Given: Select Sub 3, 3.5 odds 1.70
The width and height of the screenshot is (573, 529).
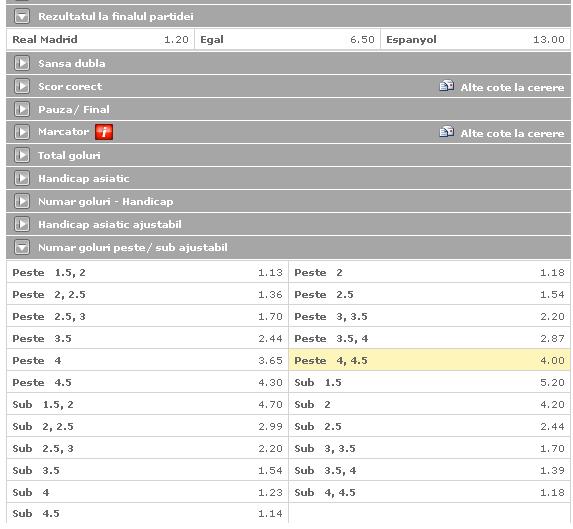Looking at the screenshot, I should [429, 448].
